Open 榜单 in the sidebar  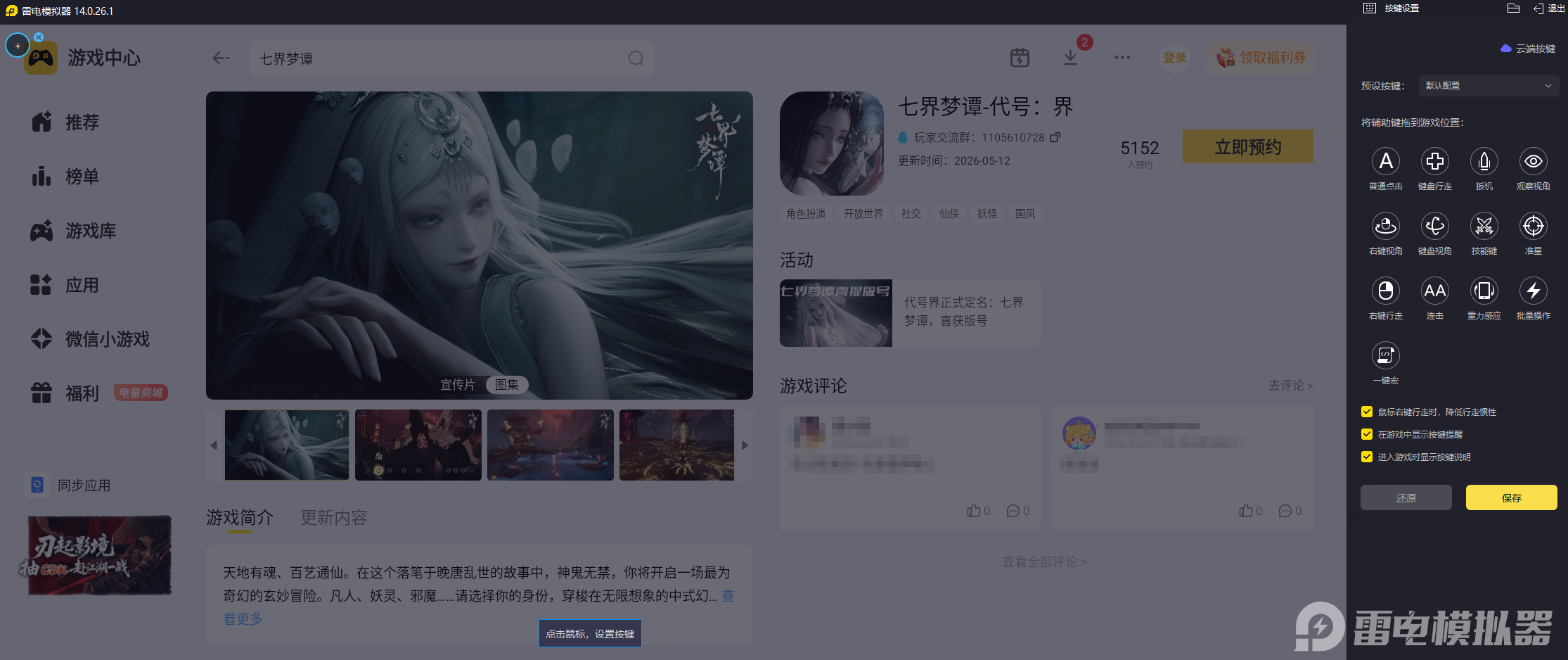[65, 177]
